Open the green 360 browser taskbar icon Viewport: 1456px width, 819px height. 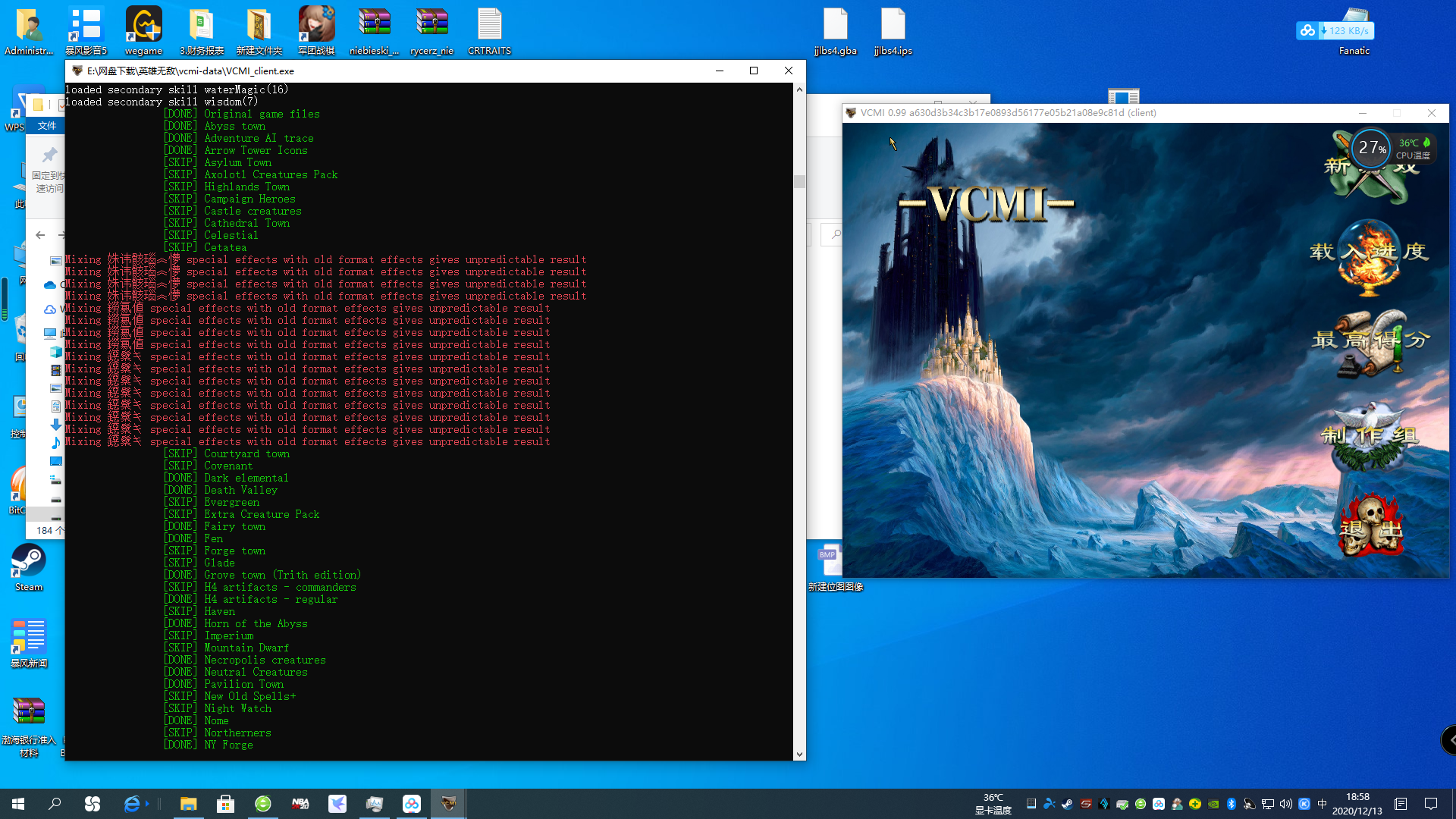(262, 804)
